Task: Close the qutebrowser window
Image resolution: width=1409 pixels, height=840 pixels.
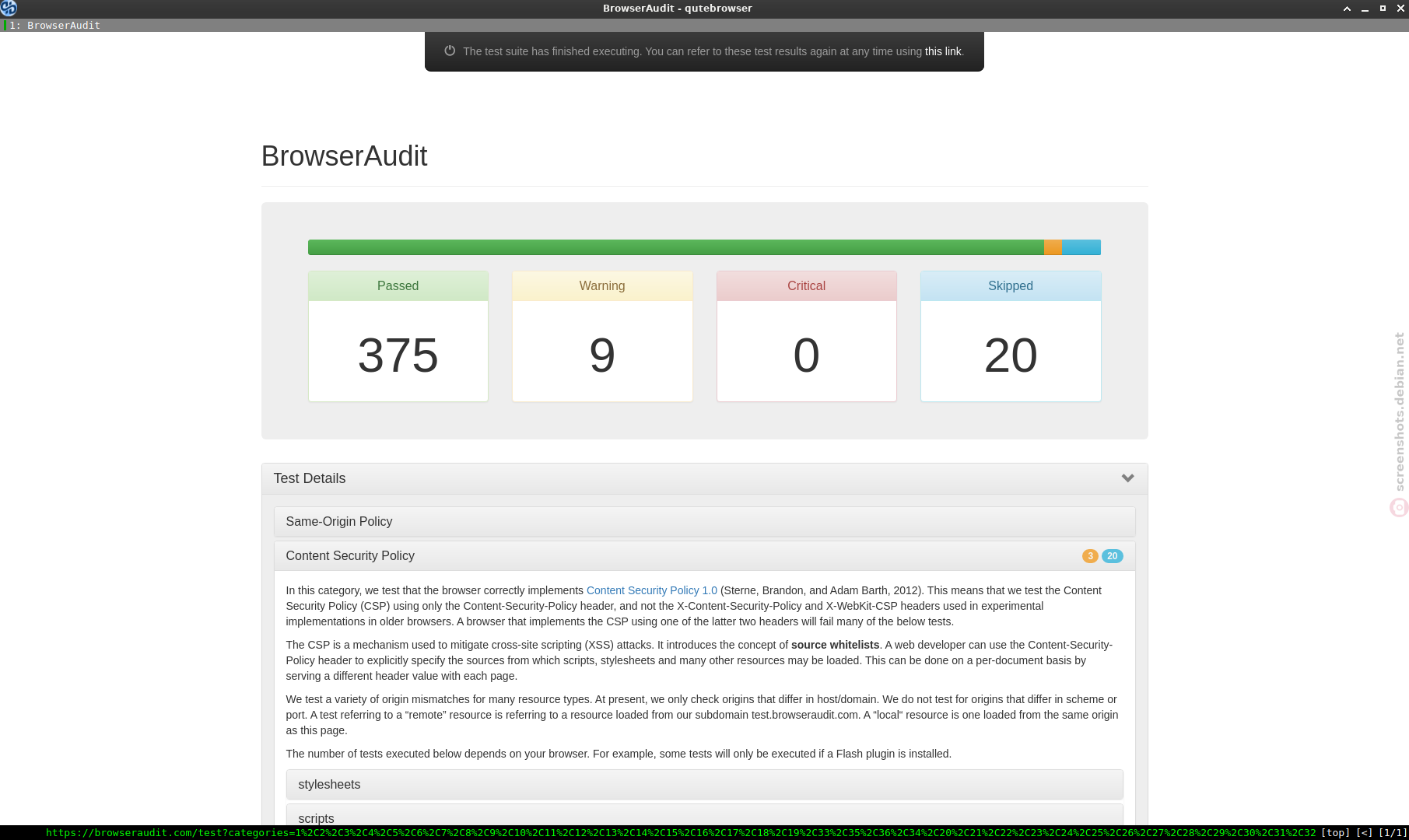Action: 1400,9
